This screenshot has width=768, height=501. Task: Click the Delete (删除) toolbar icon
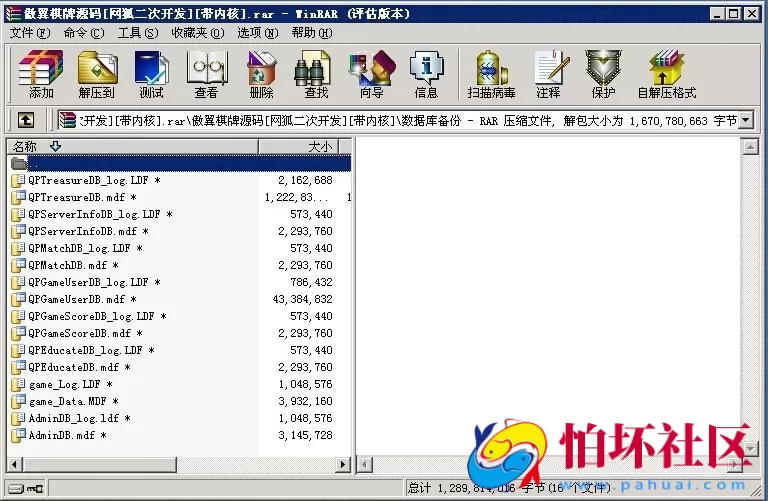coord(262,74)
